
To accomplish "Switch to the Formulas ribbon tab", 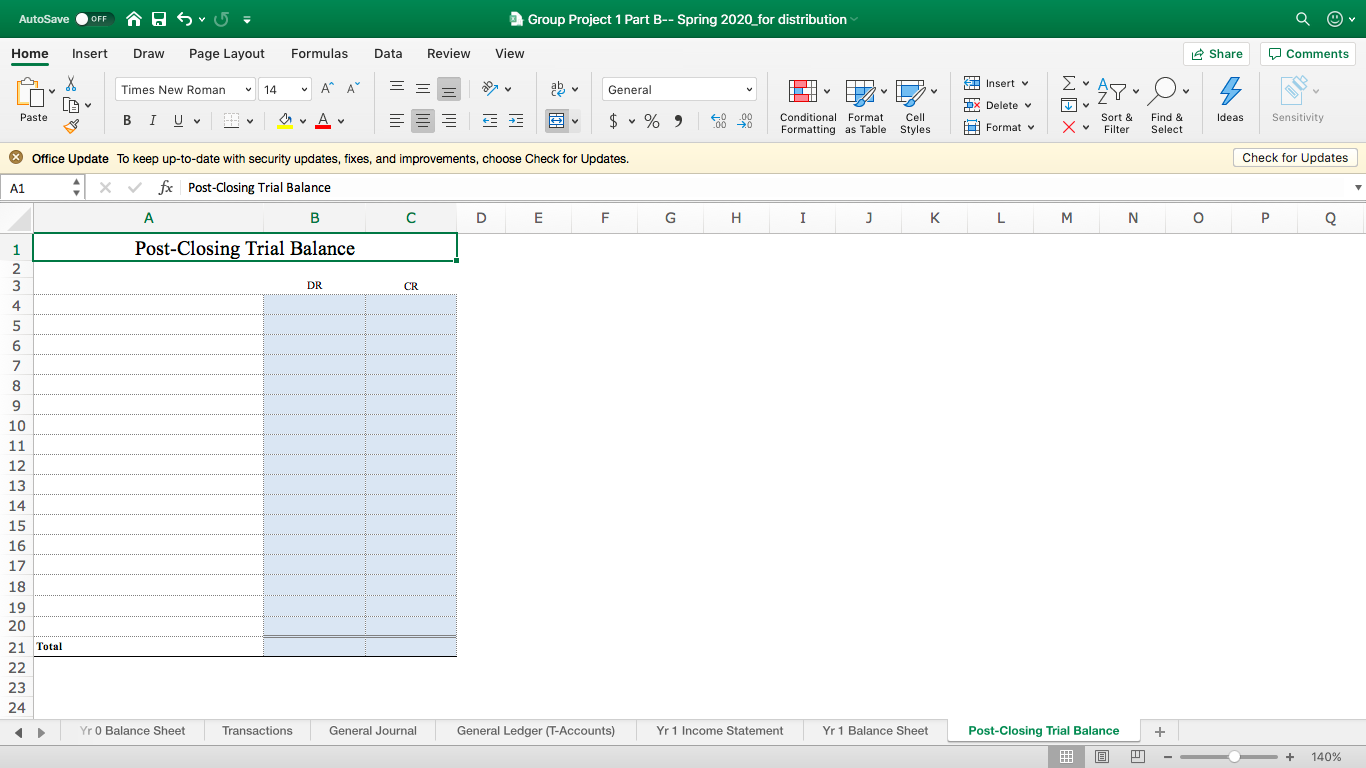I will pos(319,53).
